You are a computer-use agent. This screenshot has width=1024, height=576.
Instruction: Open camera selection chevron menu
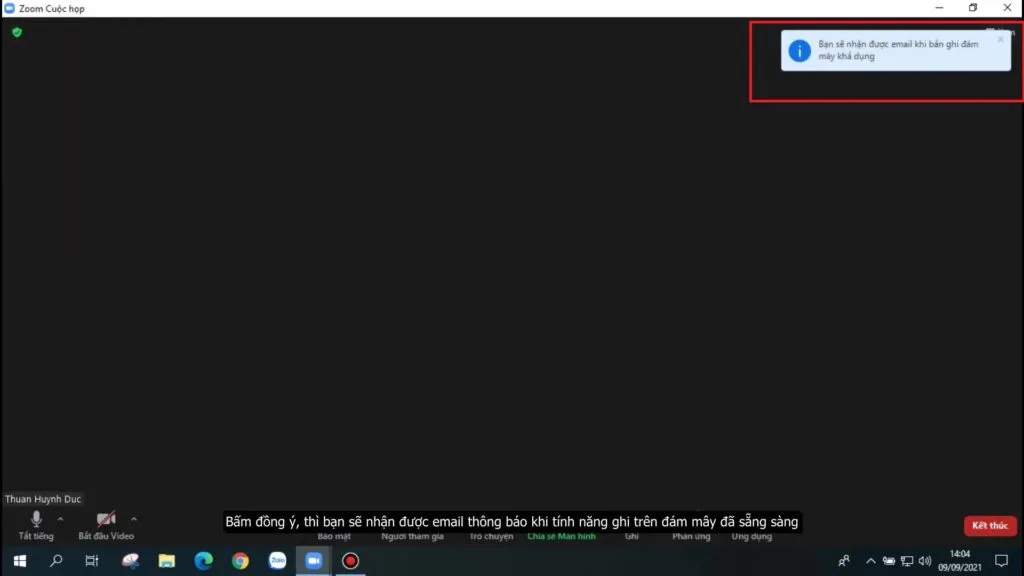(133, 519)
